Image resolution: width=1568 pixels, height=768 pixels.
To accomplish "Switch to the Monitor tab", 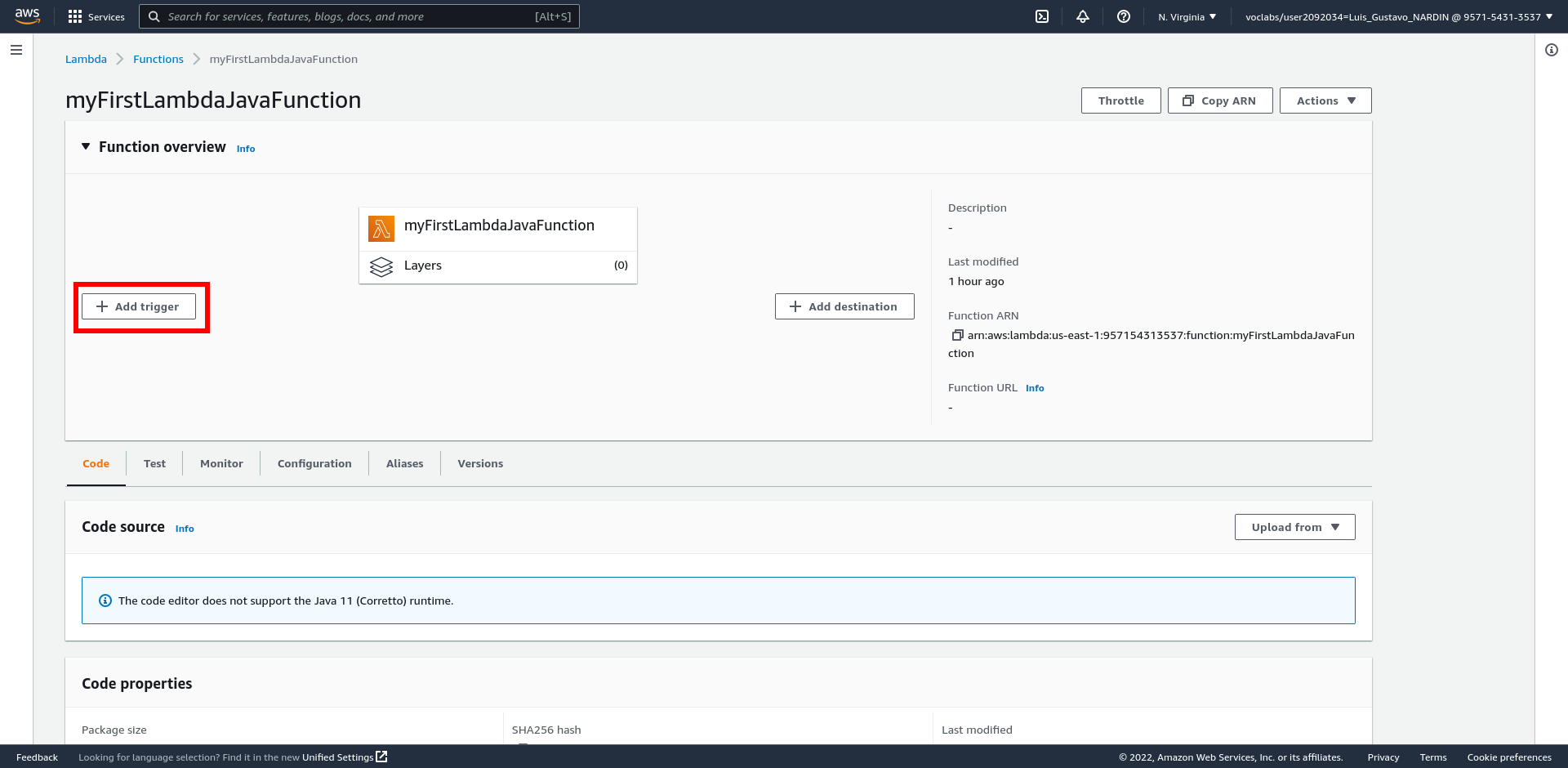I will 221,463.
